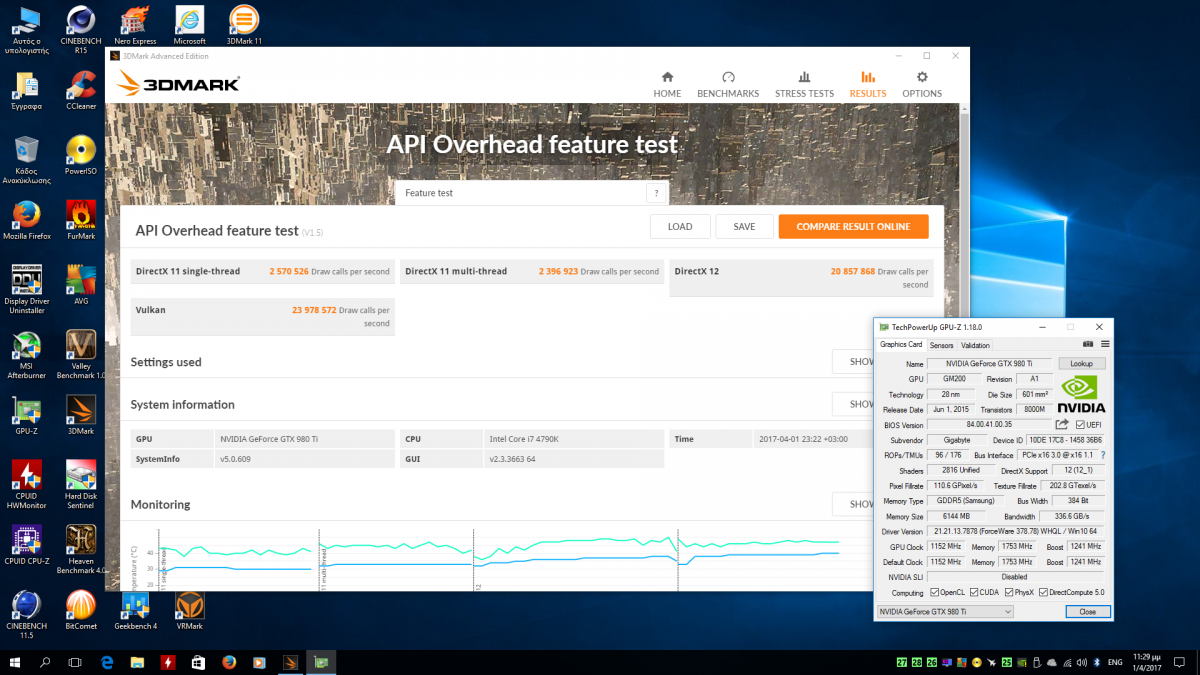Click the Vulkan score 23 978 572
Screen dimensions: 1200x675
click(x=313, y=310)
